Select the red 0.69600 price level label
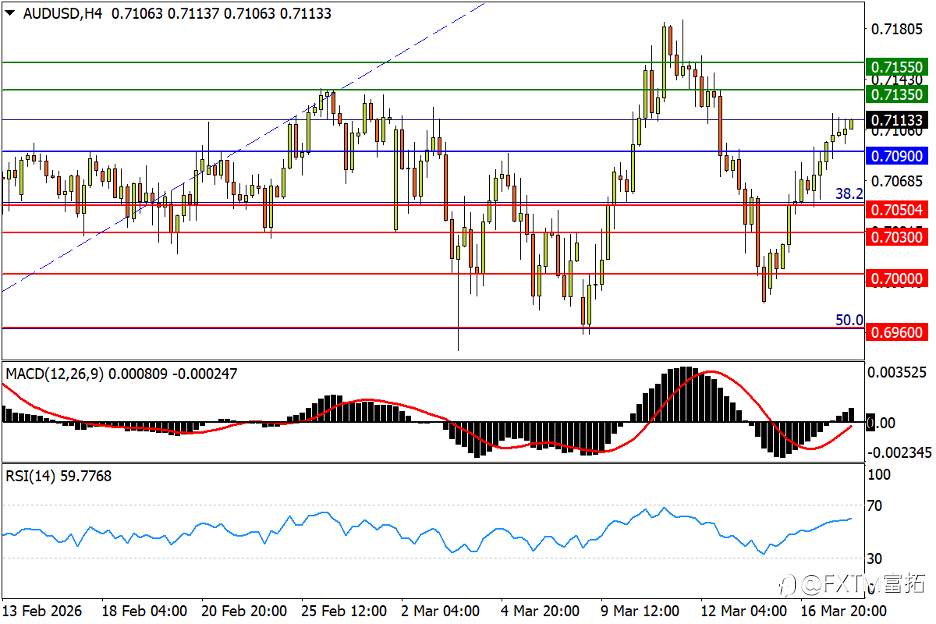 896,332
